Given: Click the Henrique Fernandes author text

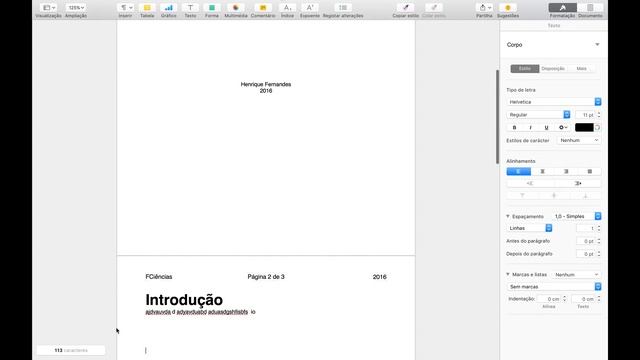Looking at the screenshot, I should (266, 84).
